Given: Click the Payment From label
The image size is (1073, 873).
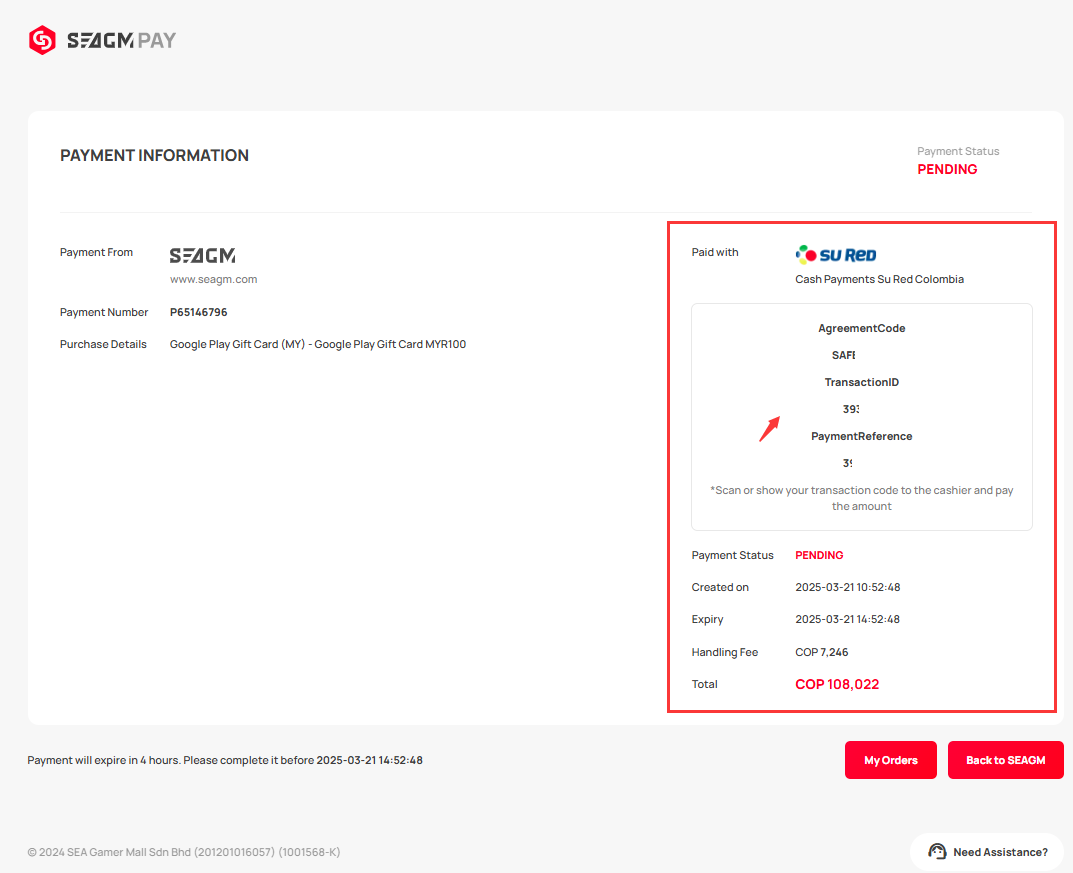Looking at the screenshot, I should coord(96,252).
